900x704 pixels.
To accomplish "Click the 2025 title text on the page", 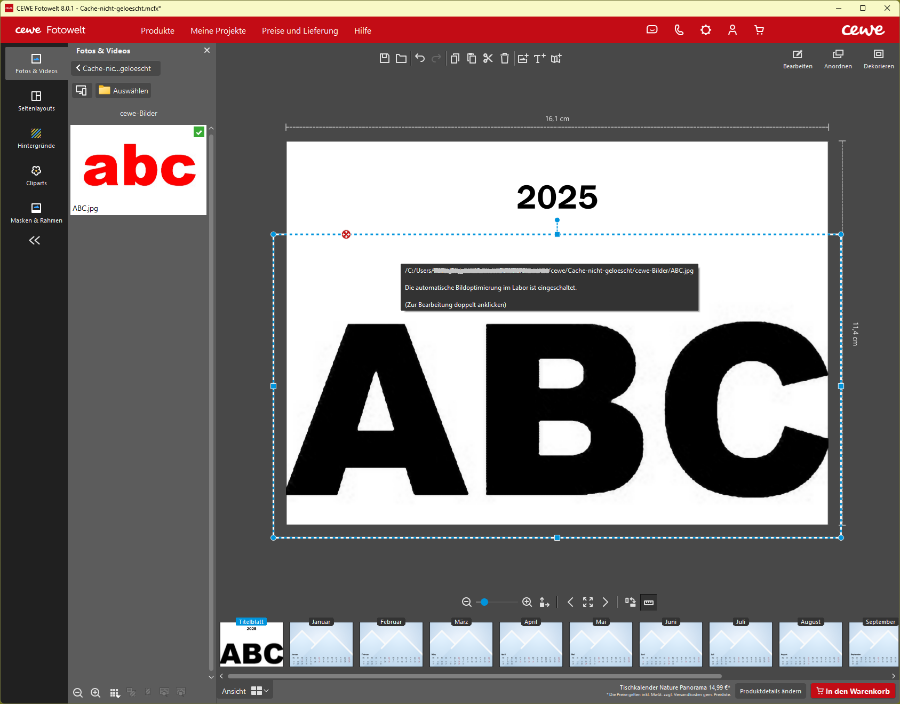I will coord(557,197).
